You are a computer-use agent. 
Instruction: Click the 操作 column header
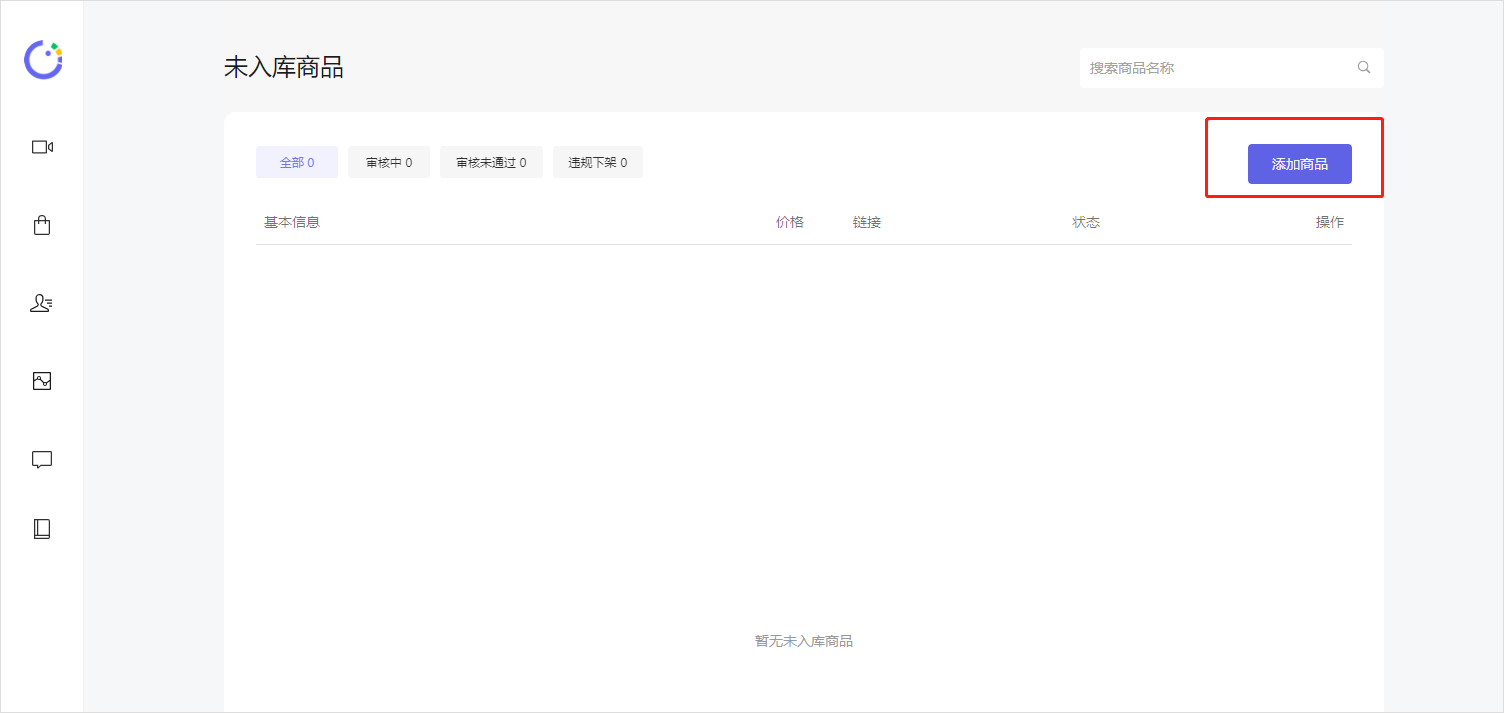[x=1329, y=222]
